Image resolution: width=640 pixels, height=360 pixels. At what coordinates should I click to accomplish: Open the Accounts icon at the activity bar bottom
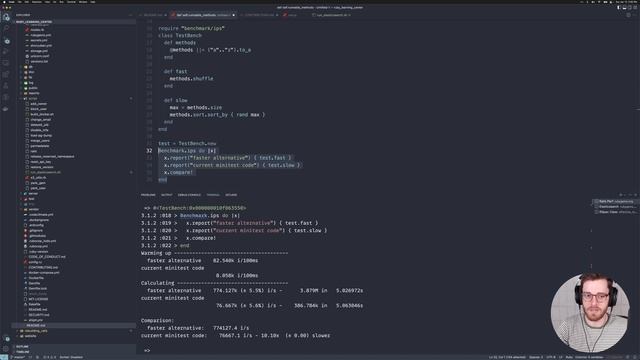6,338
